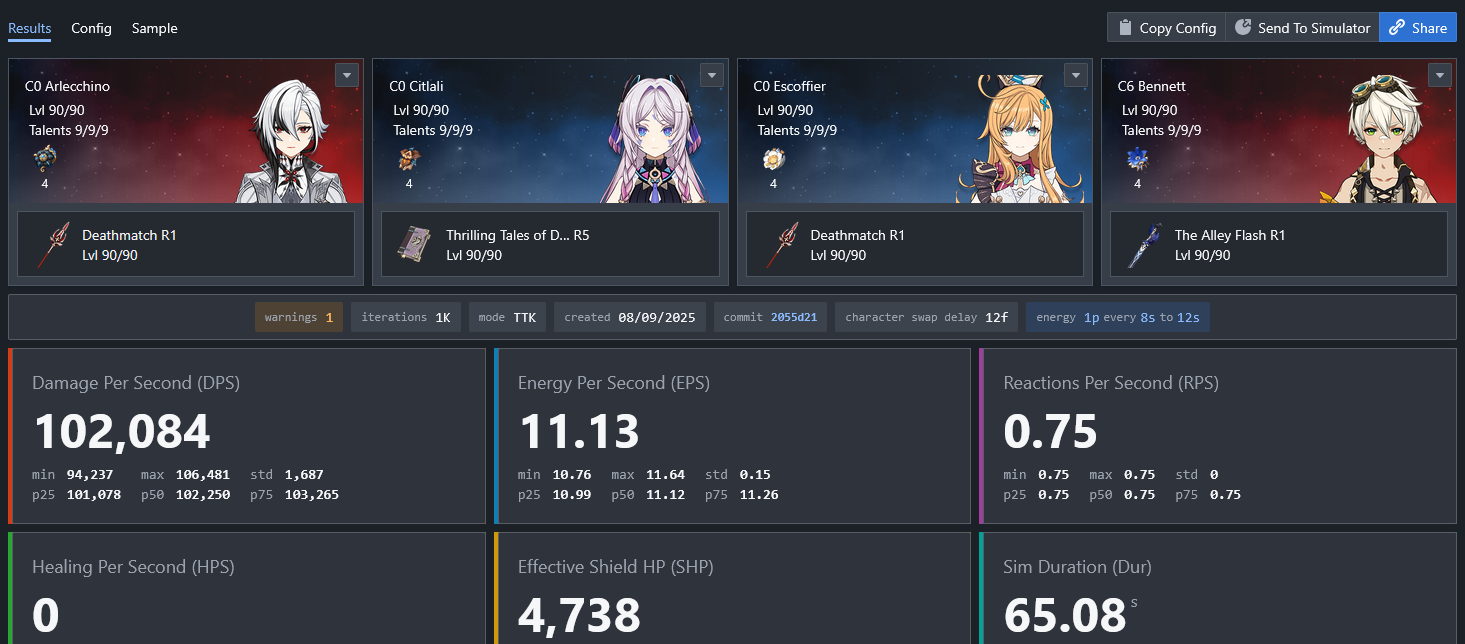The height and width of the screenshot is (644, 1465).
Task: Click the Sim Duration (Dur) card title
Action: (1077, 567)
